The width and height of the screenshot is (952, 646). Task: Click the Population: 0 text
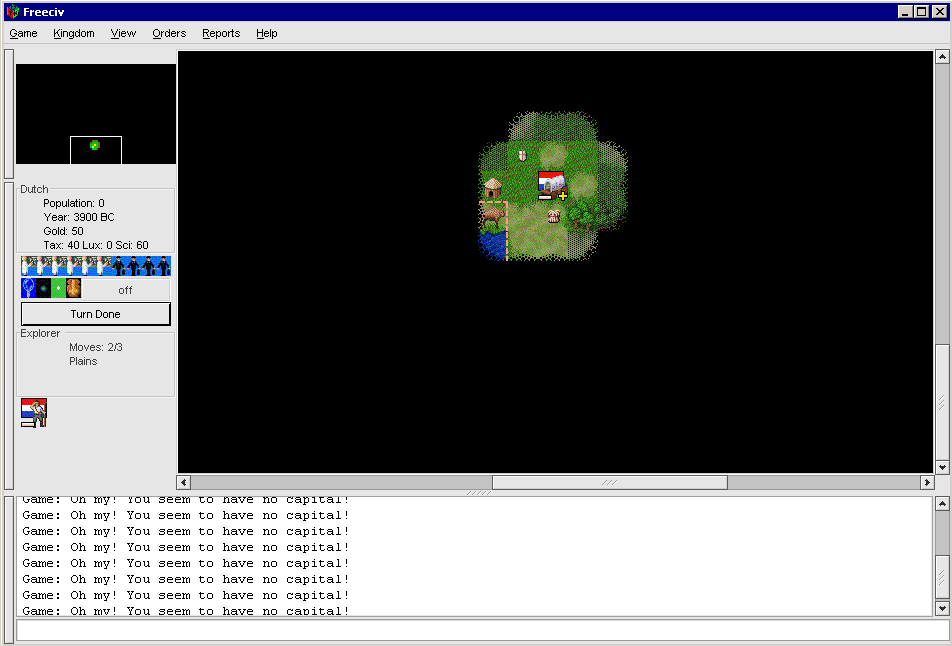(73, 203)
